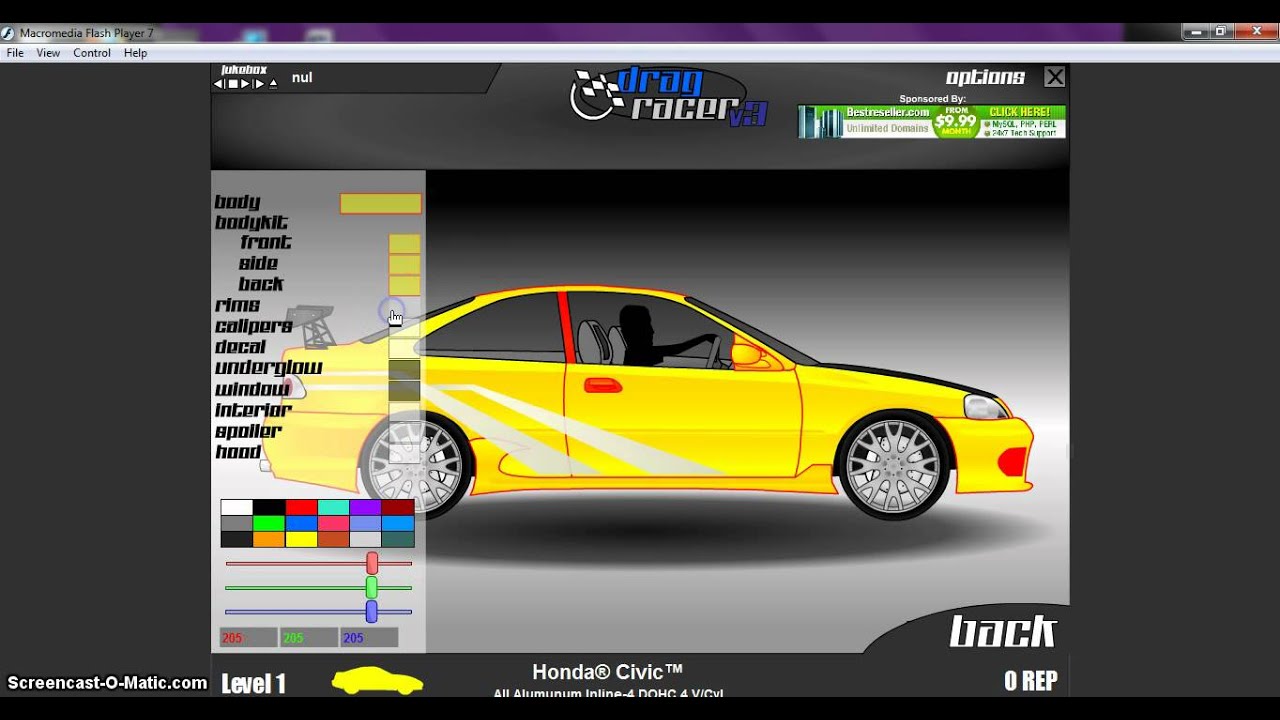Click the Flash Player title bar icon
This screenshot has height=720, width=1280.
8,33
